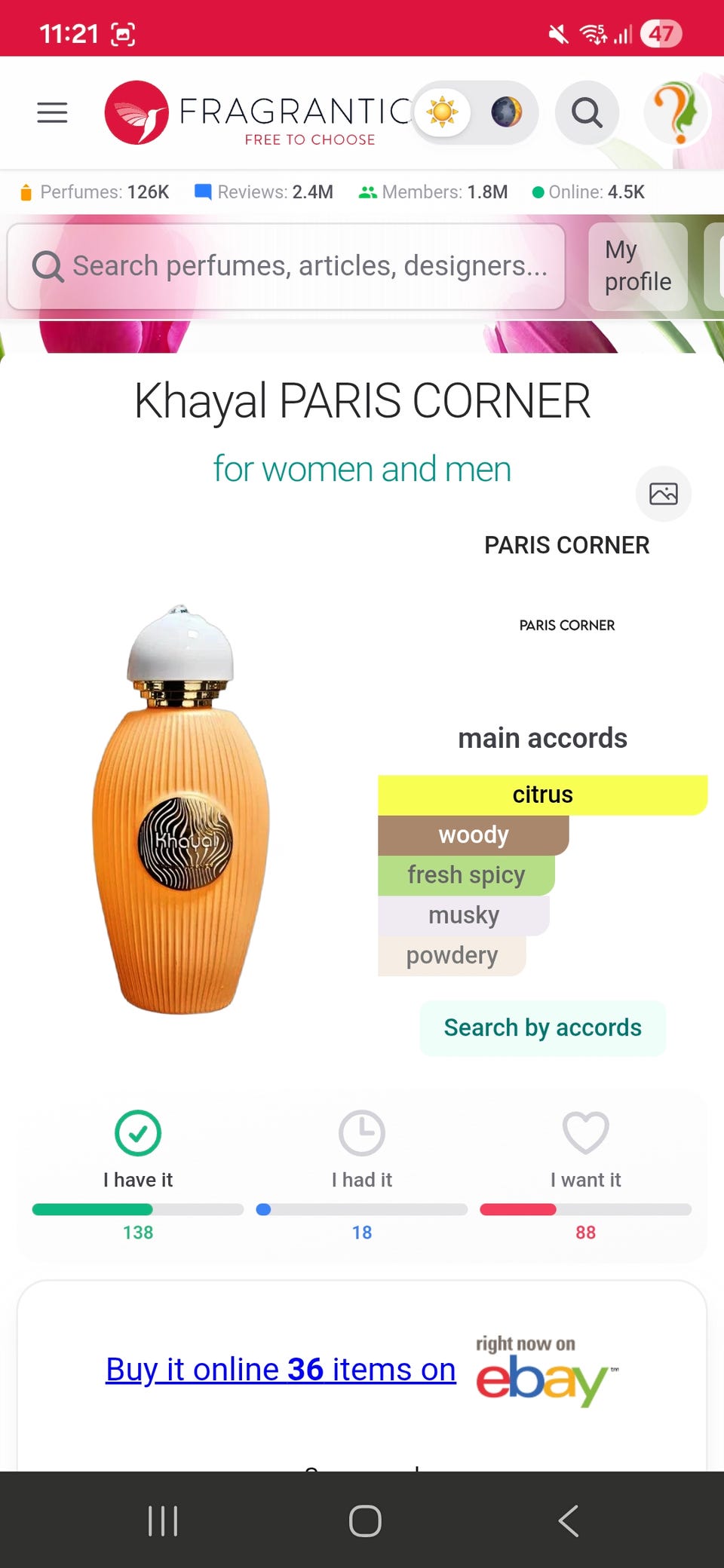The height and width of the screenshot is (1568, 724).
Task: Select the citrus accord bar
Action: coord(543,795)
